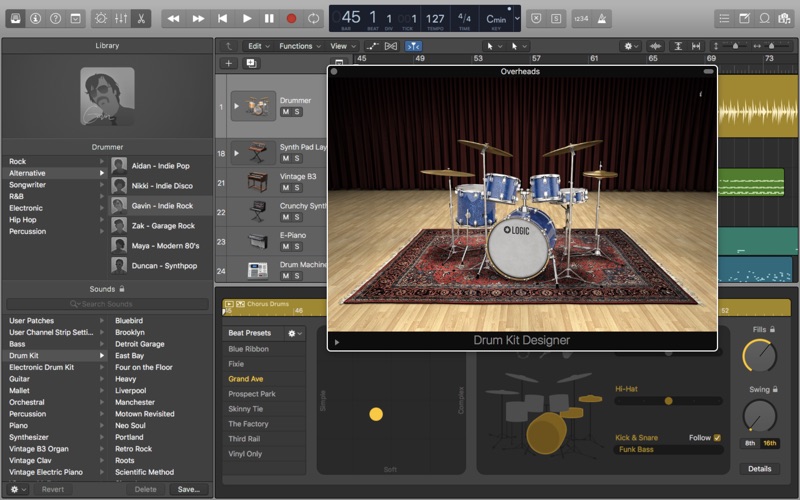
Task: Open the Media Browser button
Action: [784, 19]
